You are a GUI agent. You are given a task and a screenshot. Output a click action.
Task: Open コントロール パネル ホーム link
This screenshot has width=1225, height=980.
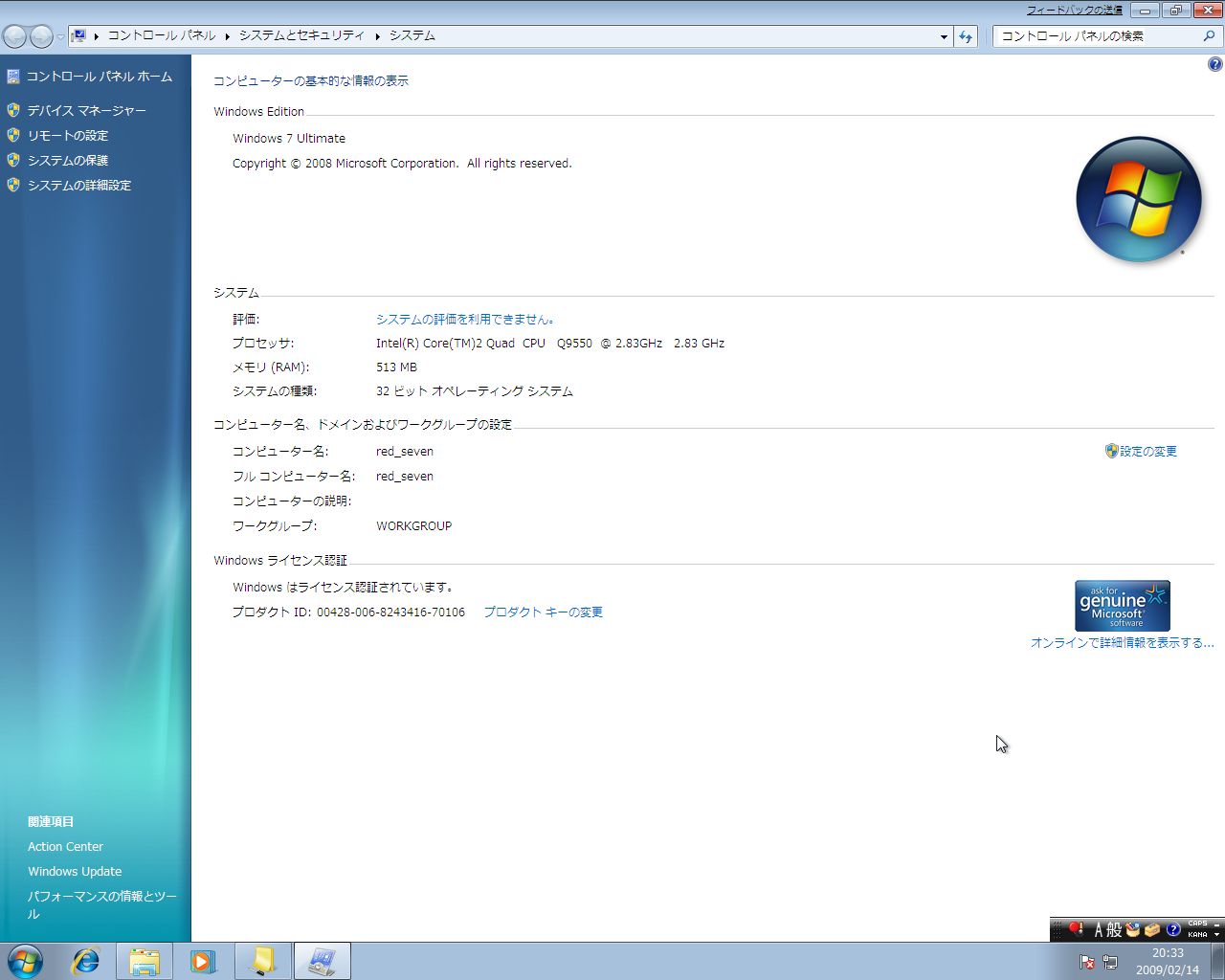click(100, 77)
